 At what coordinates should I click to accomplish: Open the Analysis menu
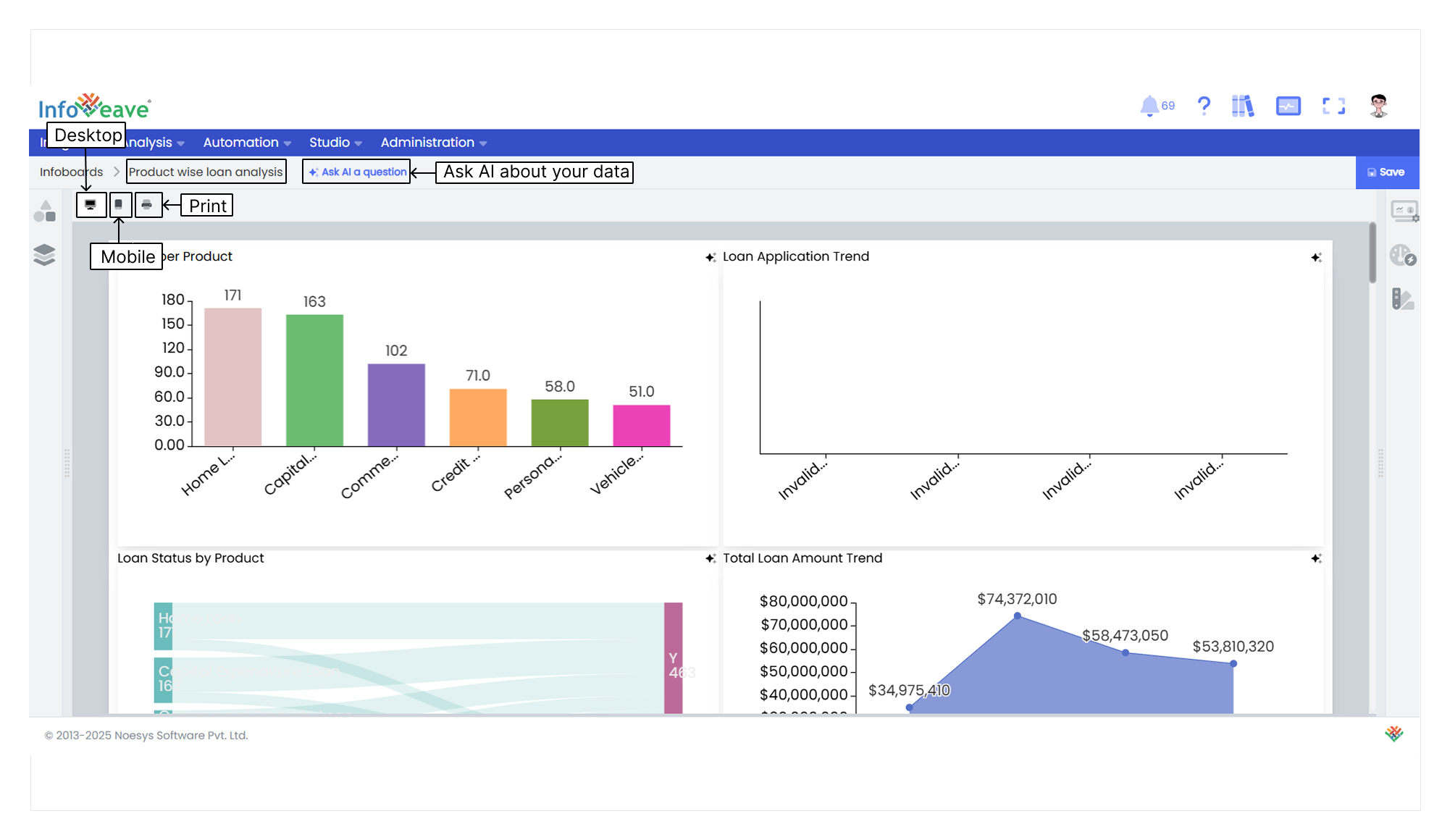pos(154,143)
